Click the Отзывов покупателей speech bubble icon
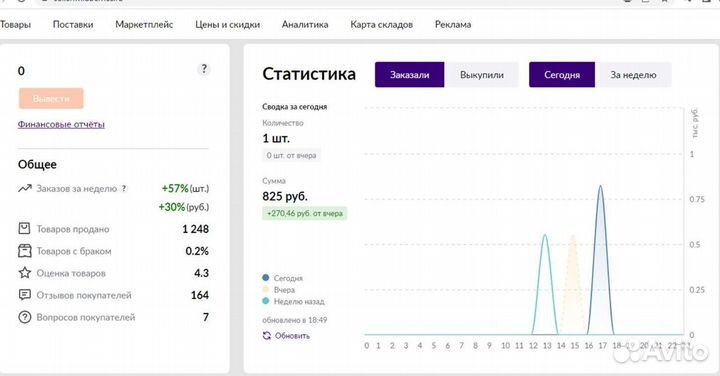Screen dimensions: 720x376 pos(24,295)
